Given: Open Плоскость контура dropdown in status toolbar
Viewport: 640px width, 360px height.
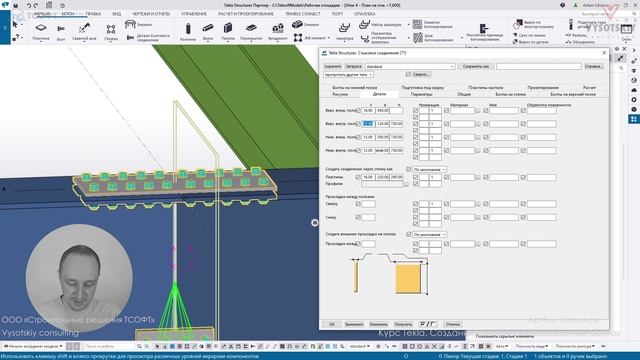Looking at the screenshot, I should point(576,346).
